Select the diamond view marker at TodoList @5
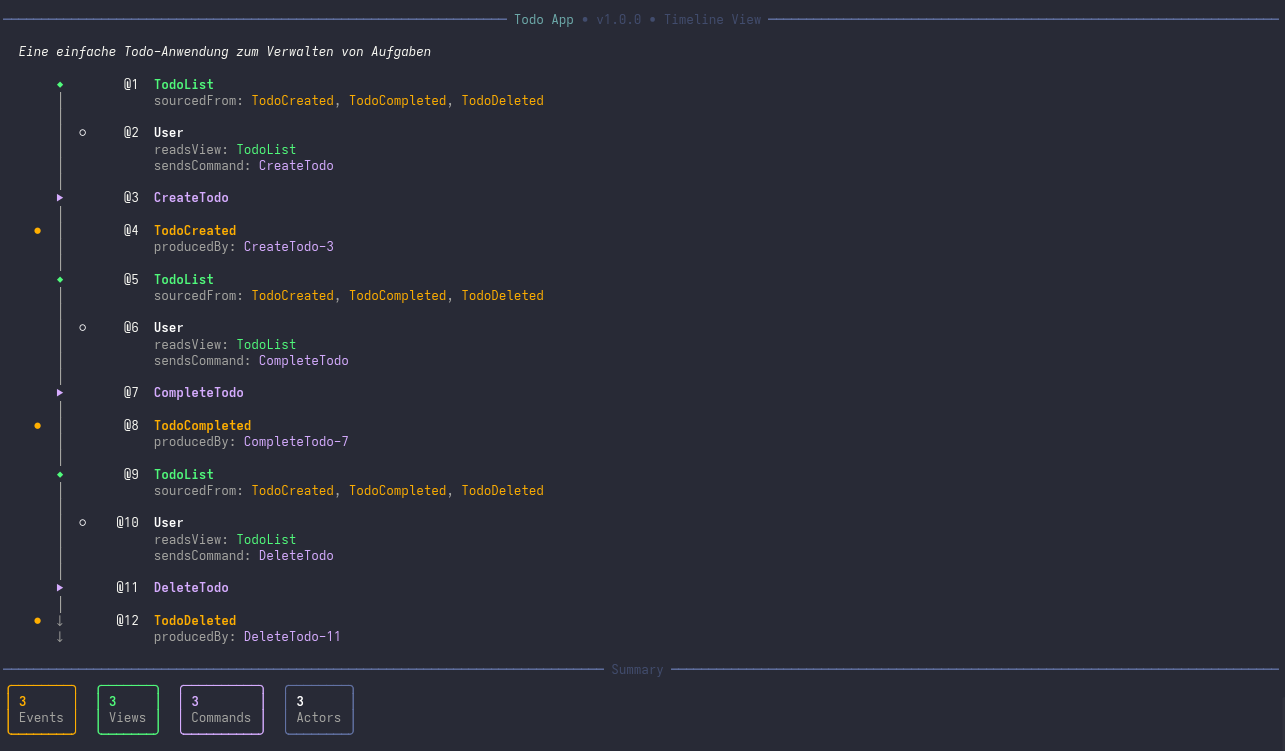1285x751 pixels. click(x=60, y=279)
